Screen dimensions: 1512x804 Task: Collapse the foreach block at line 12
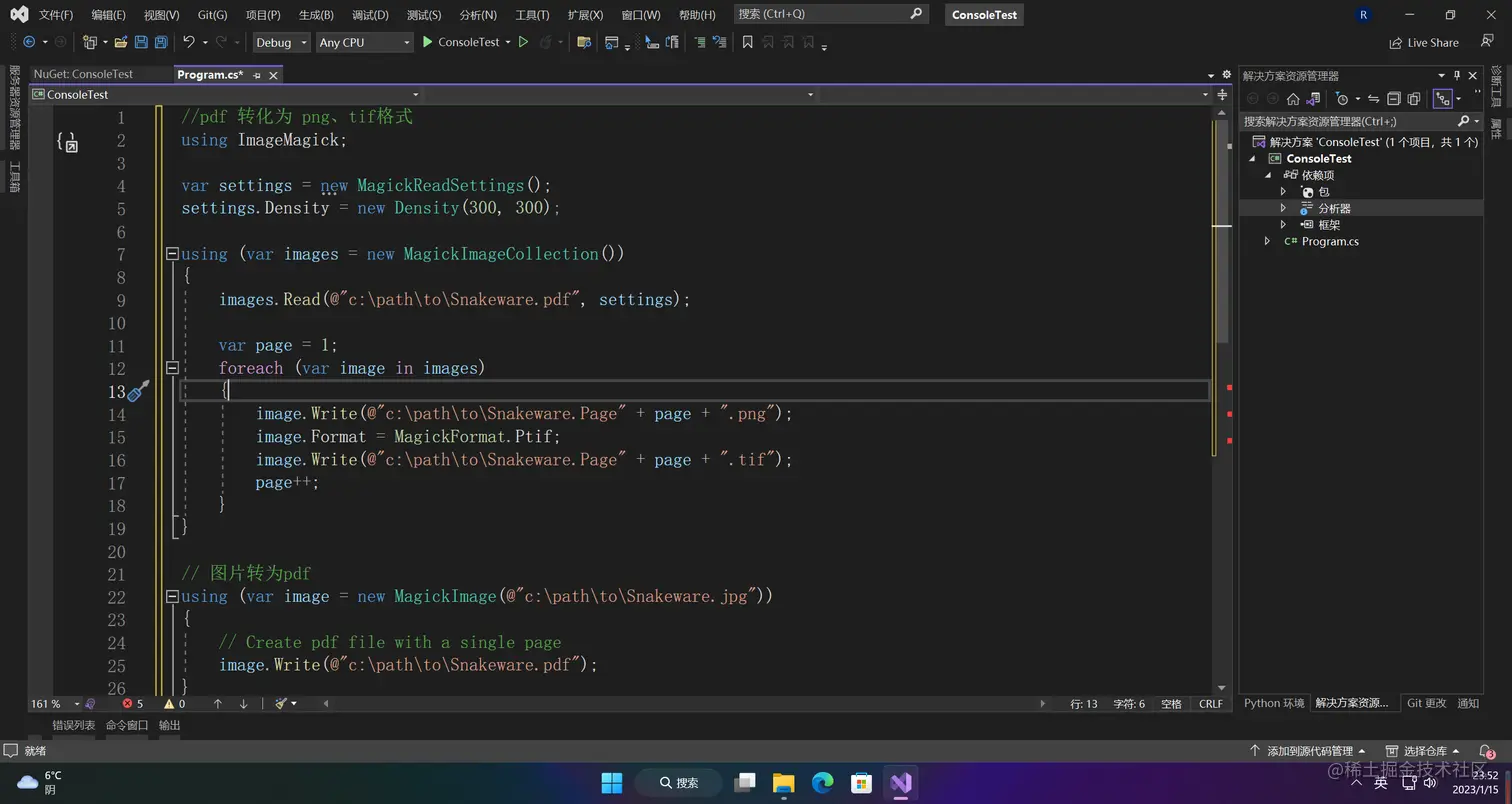pos(172,368)
